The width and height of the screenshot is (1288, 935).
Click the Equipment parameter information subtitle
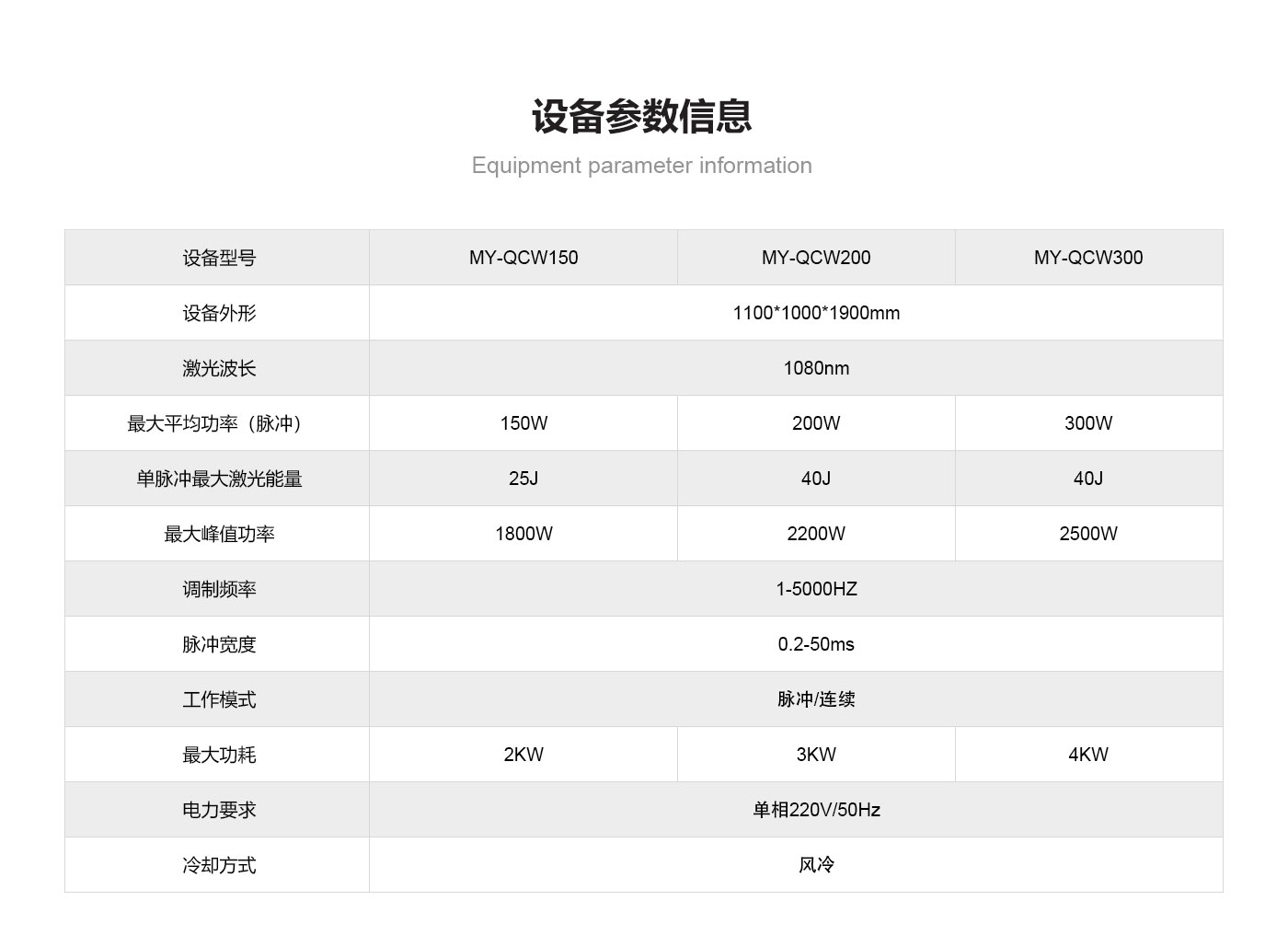tap(641, 166)
